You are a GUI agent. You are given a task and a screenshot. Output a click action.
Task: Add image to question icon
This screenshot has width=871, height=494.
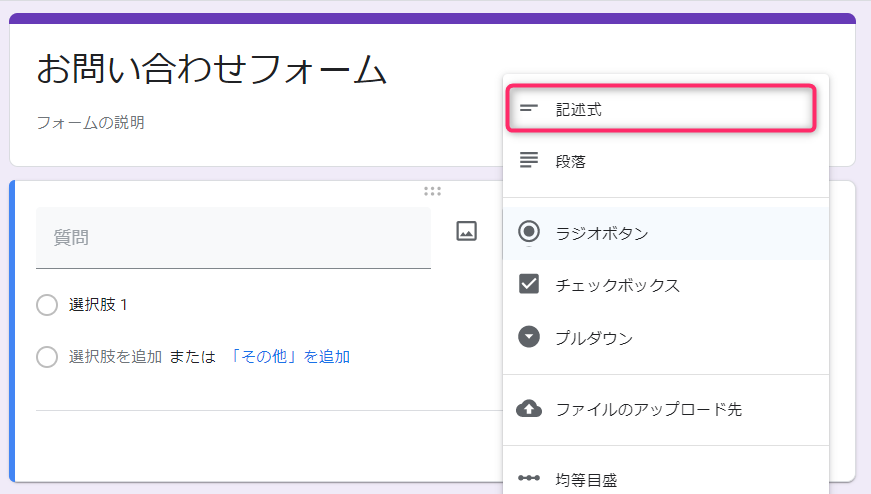(x=466, y=231)
